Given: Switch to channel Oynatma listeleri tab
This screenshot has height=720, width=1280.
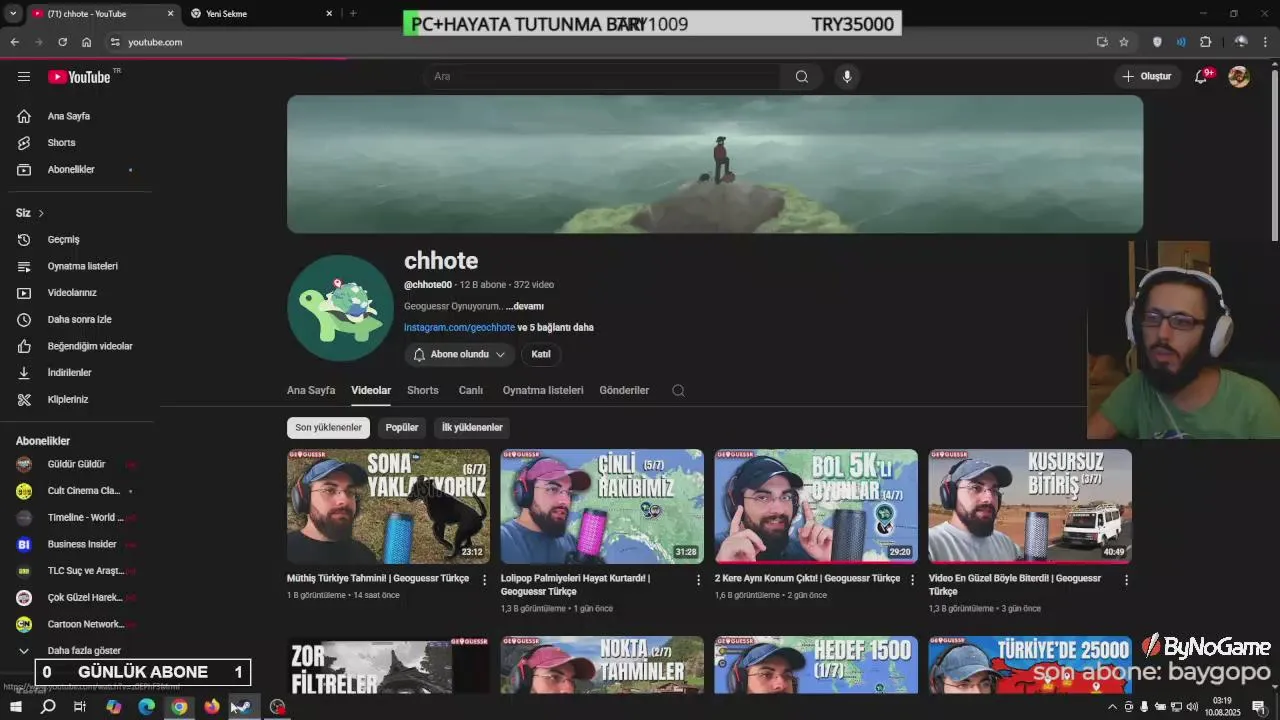Looking at the screenshot, I should pos(543,391).
